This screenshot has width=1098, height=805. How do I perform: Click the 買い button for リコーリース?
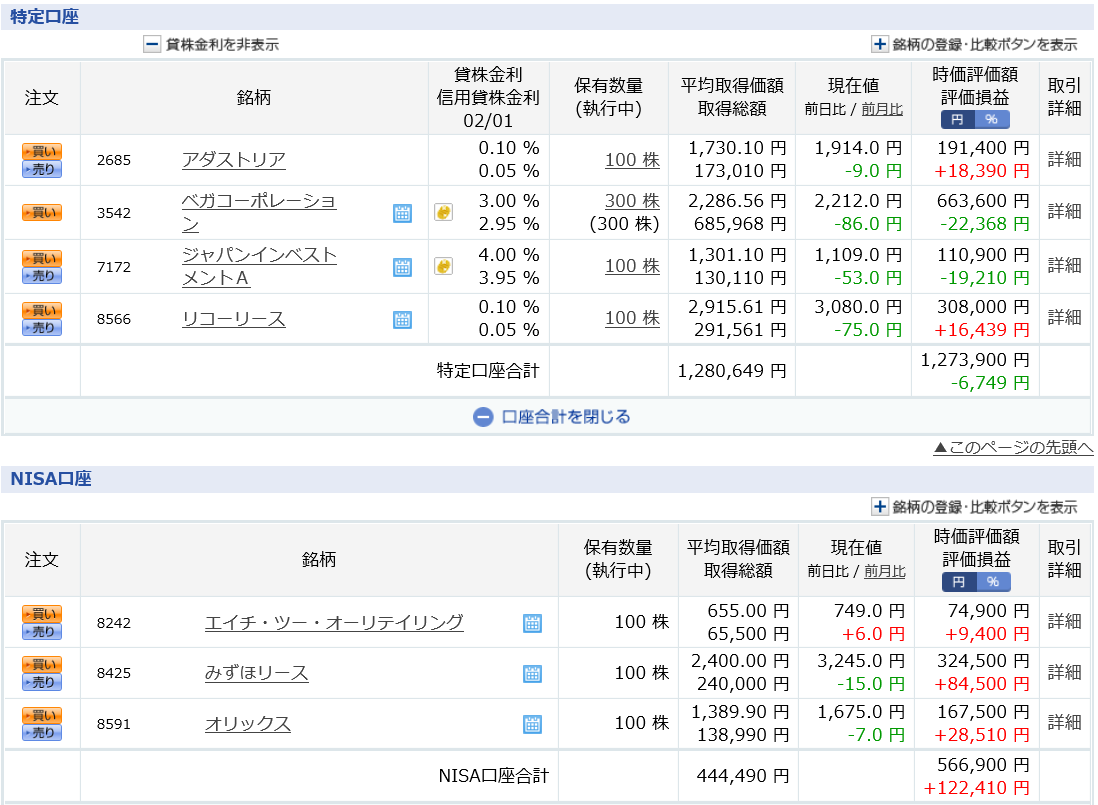[x=42, y=310]
